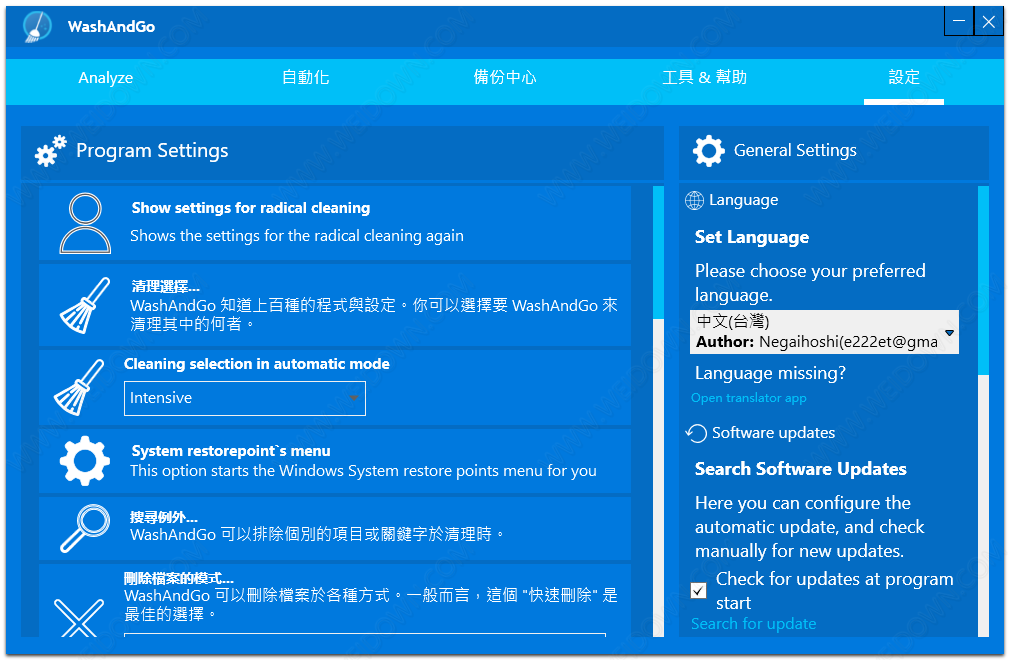Close the WashAndGo window

pos(989,22)
